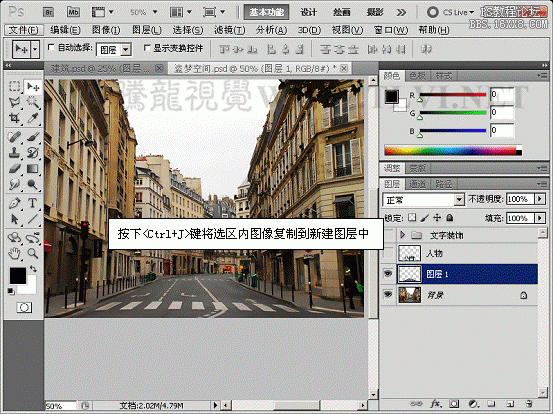The width and height of the screenshot is (553, 414).
Task: Open the 不透明度 opacity arrow
Action: [540, 199]
